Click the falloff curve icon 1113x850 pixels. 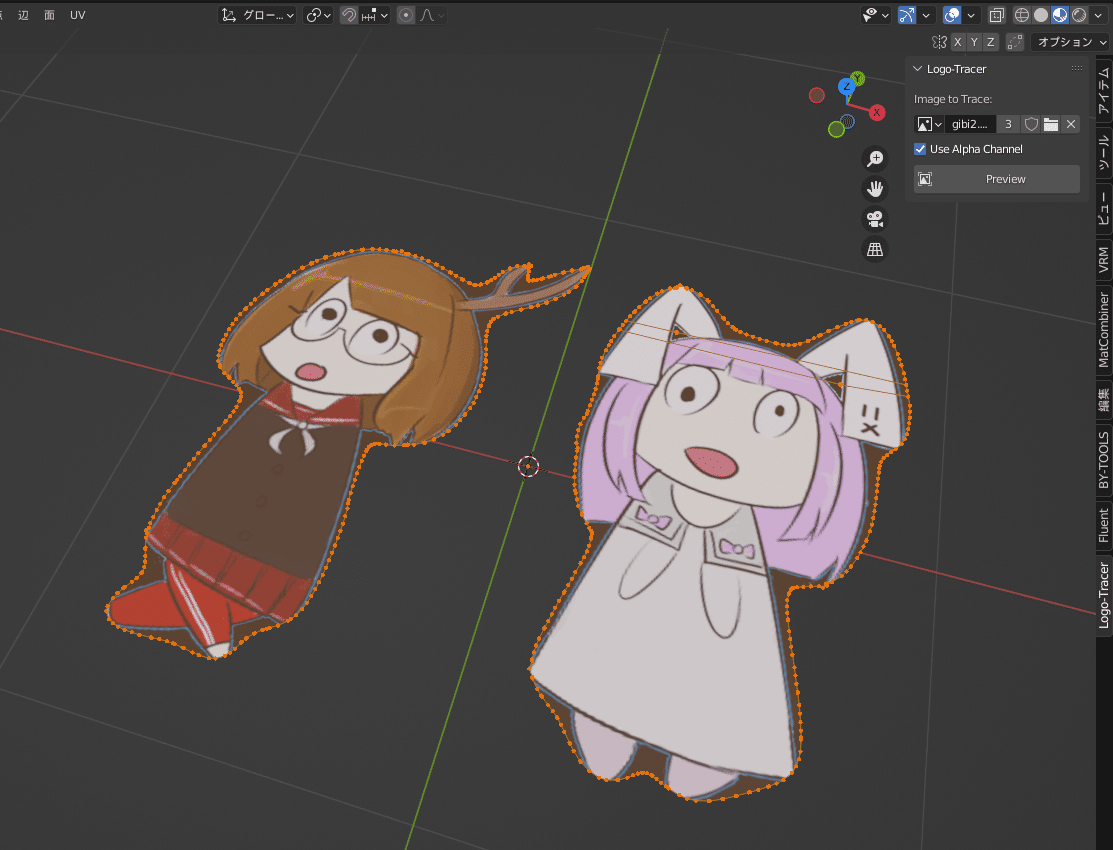[427, 15]
